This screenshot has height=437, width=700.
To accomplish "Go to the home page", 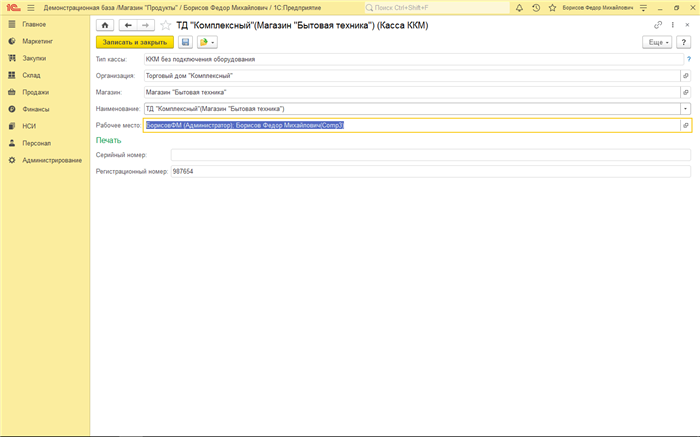I will coord(105,25).
